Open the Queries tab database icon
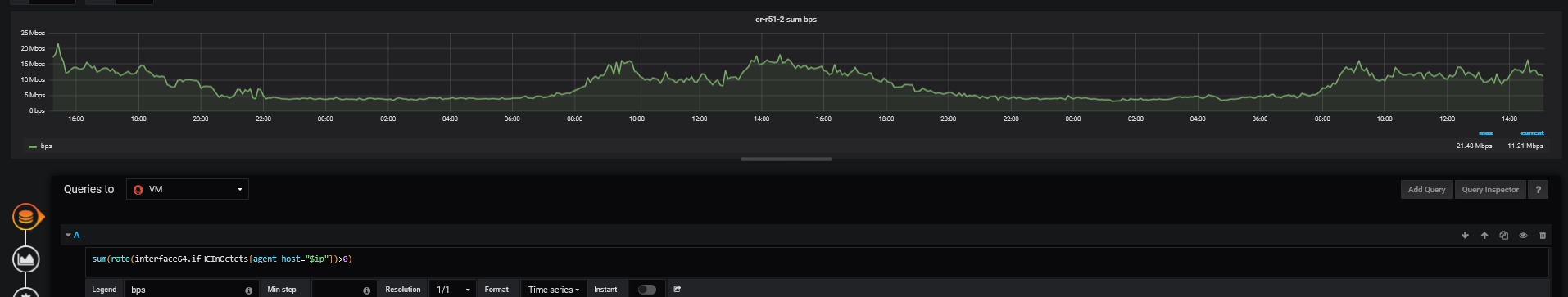The image size is (1568, 297). (26, 218)
